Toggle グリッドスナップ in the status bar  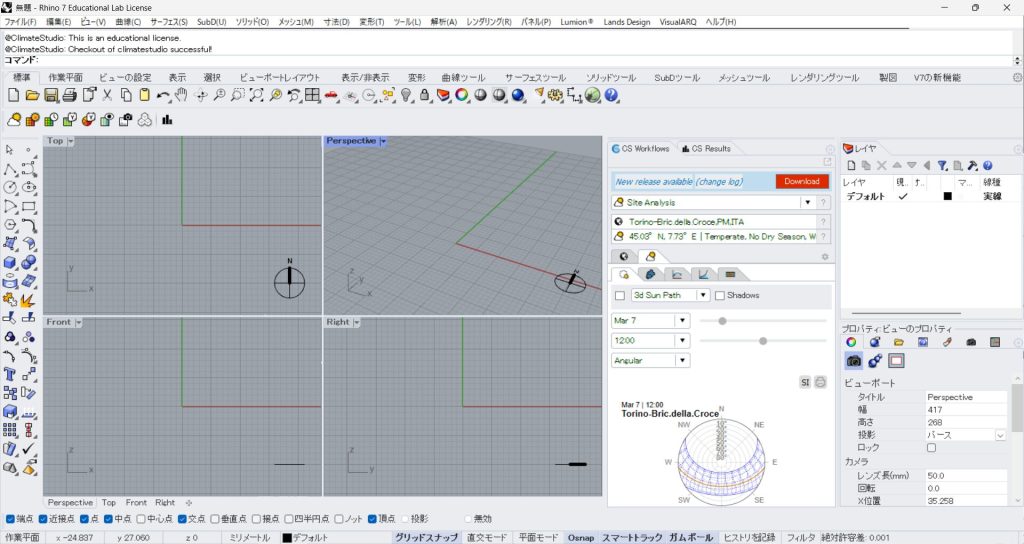pyautogui.click(x=426, y=537)
